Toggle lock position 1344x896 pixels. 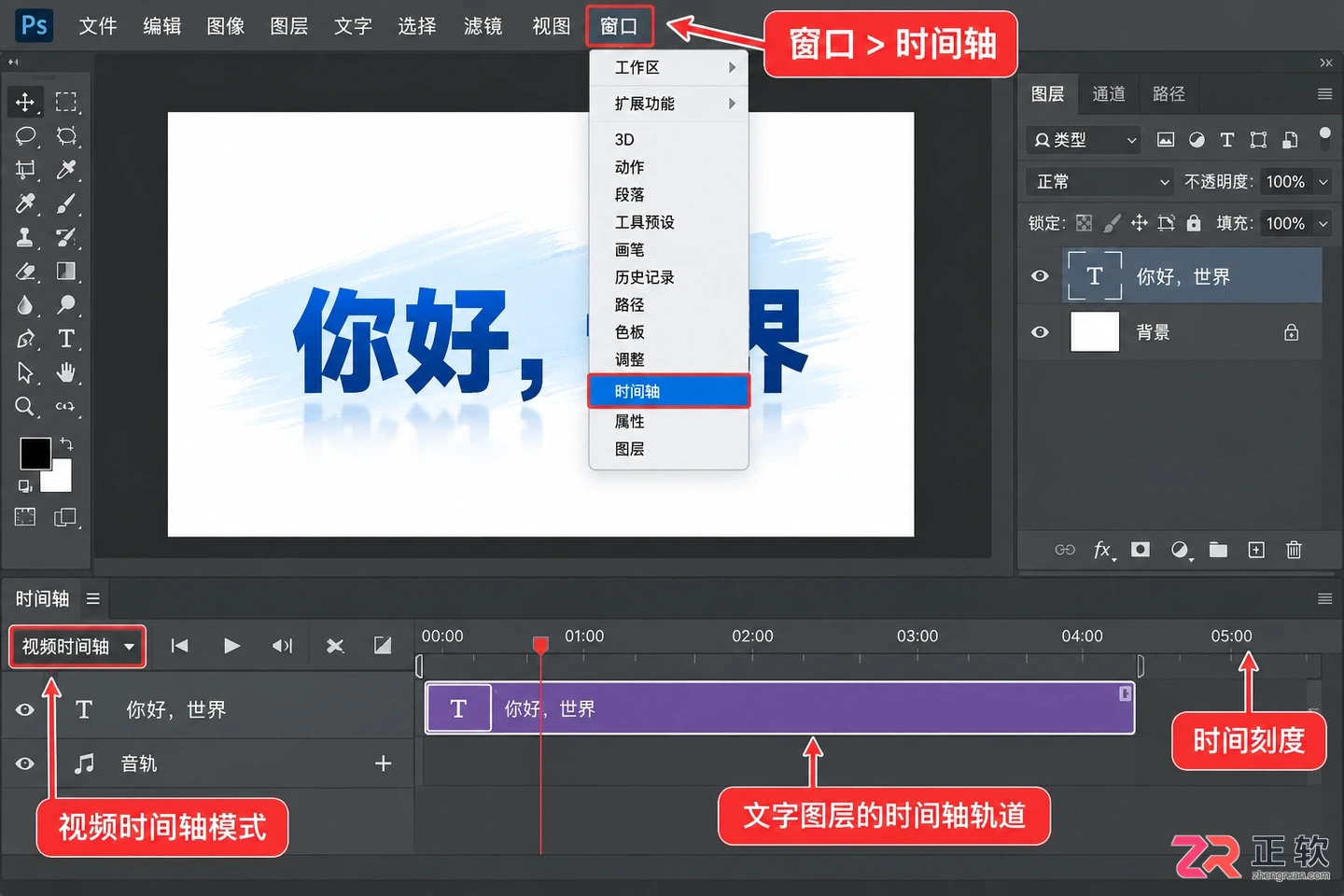click(1139, 223)
